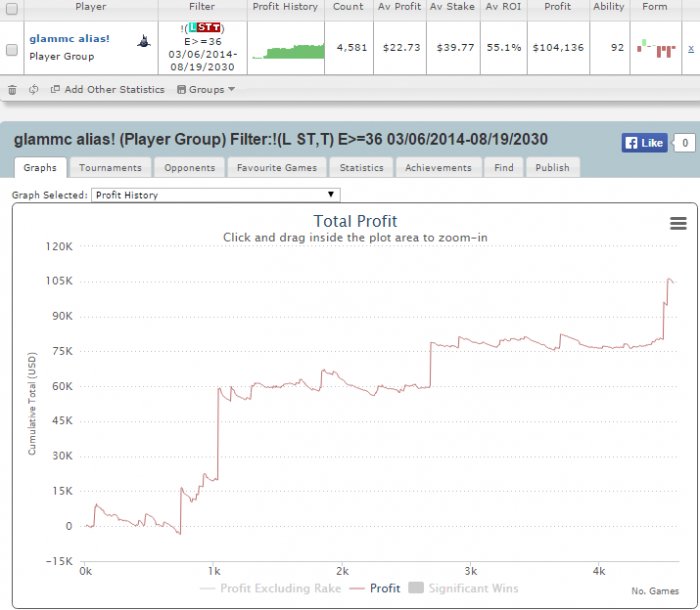This screenshot has height=610, width=700.
Task: Click the trash delete icon
Action: click(12, 90)
